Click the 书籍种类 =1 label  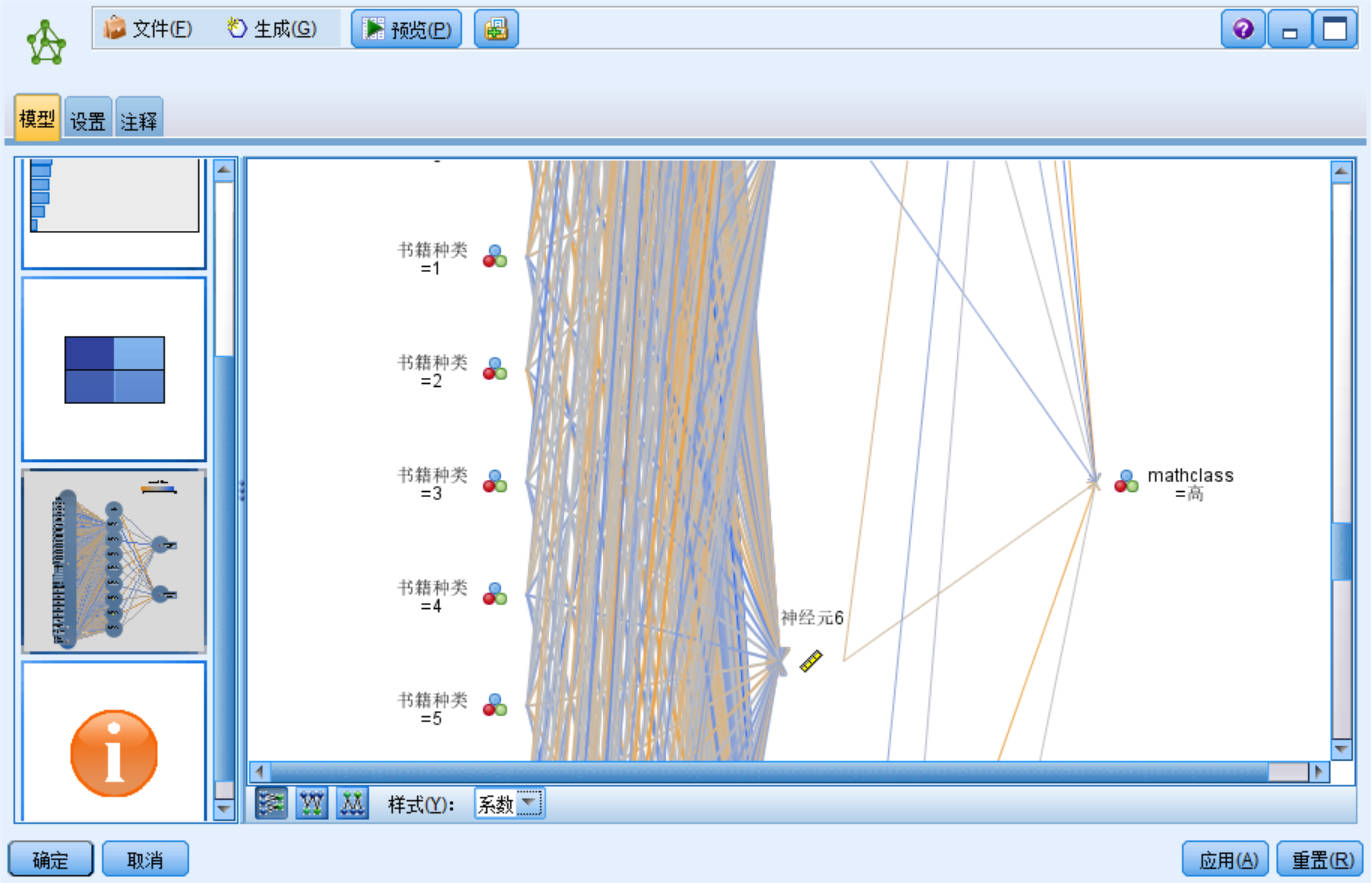(x=432, y=258)
